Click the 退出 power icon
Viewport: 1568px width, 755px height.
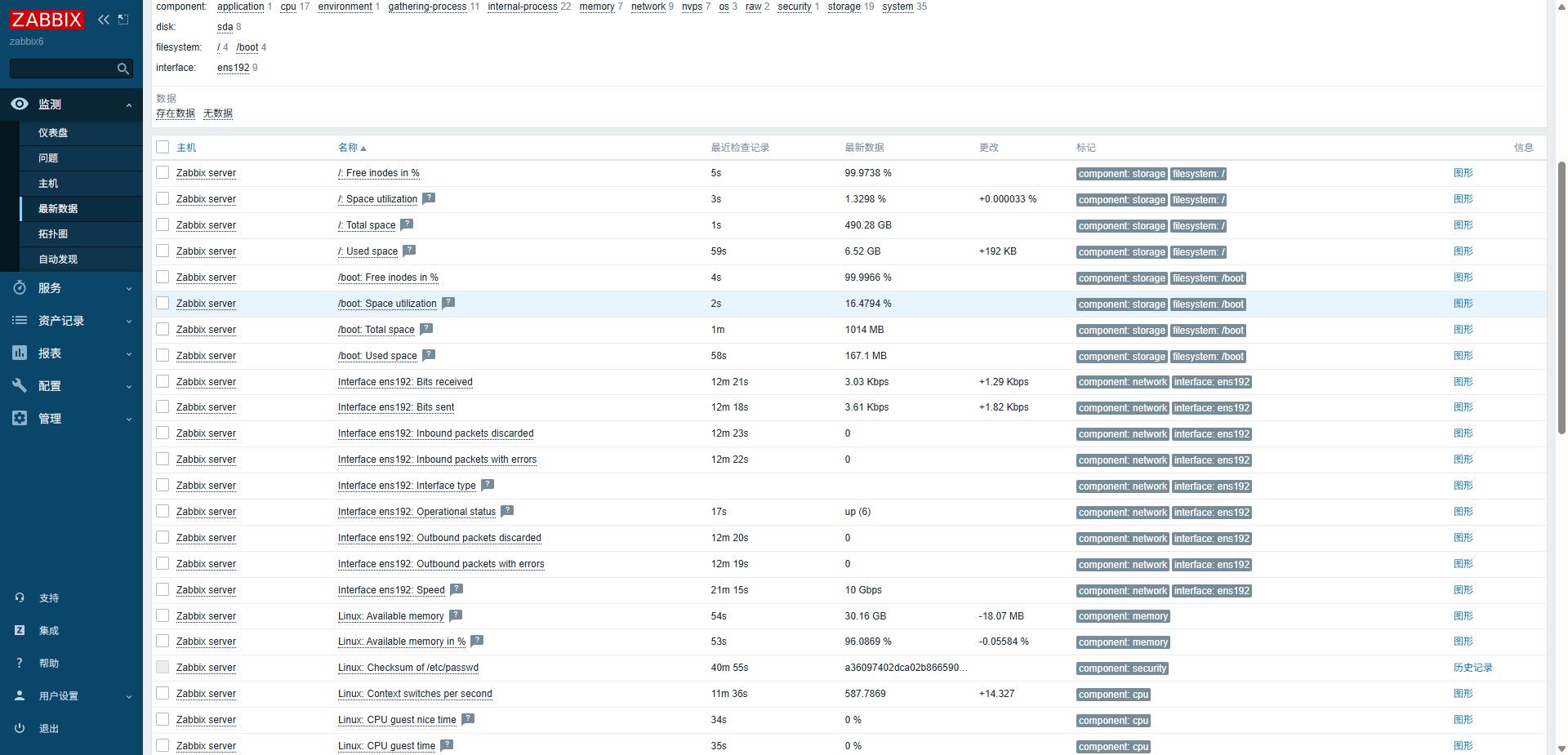click(20, 728)
